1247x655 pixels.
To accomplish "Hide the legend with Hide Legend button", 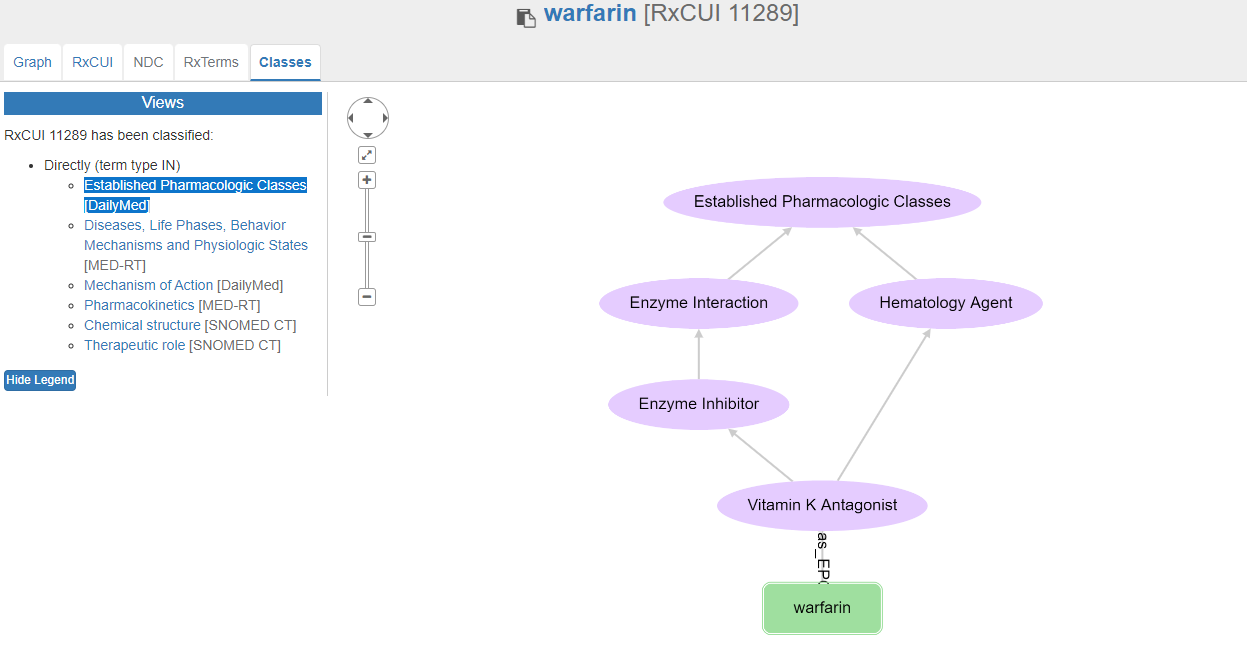I will (40, 380).
